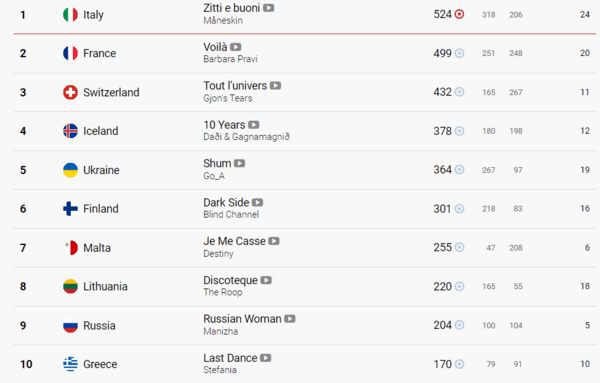Select the points circle next to 364
This screenshot has height=383, width=600.
[459, 169]
